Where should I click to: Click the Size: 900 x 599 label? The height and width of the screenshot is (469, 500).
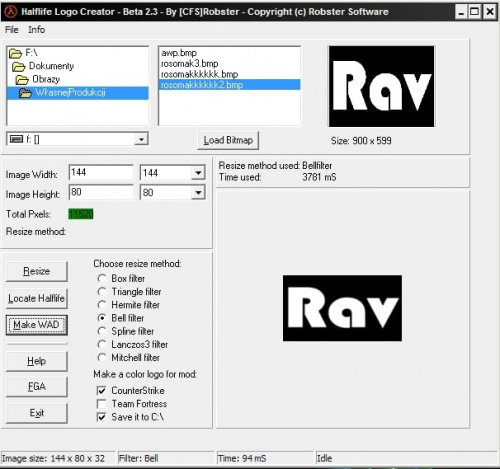pyautogui.click(x=361, y=141)
